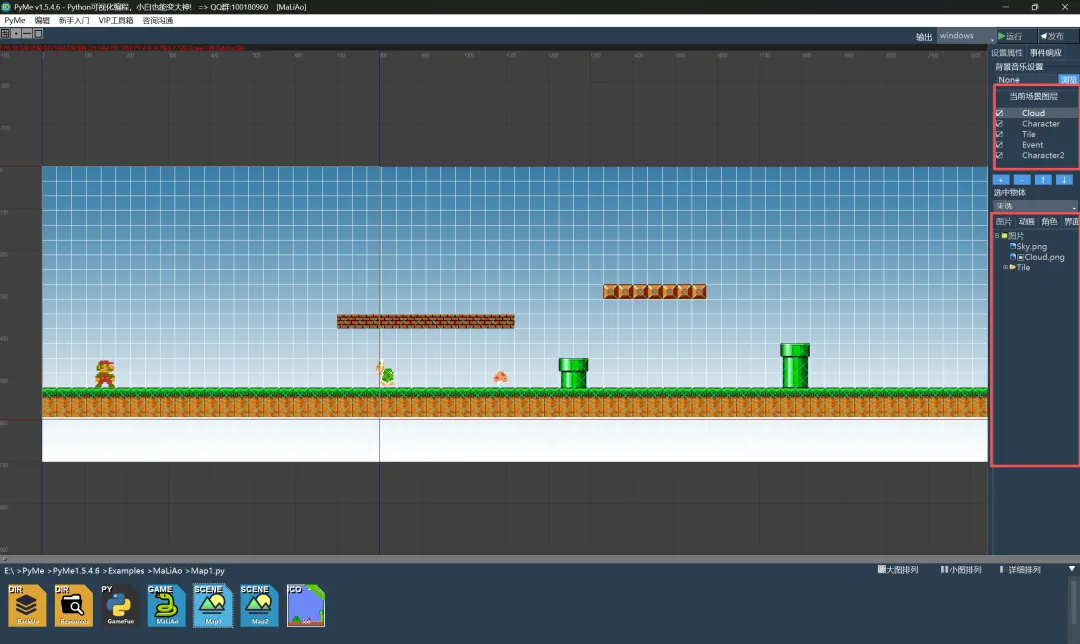Select the shorter green pipe in scene
Viewport: 1080px width, 644px height.
[573, 373]
